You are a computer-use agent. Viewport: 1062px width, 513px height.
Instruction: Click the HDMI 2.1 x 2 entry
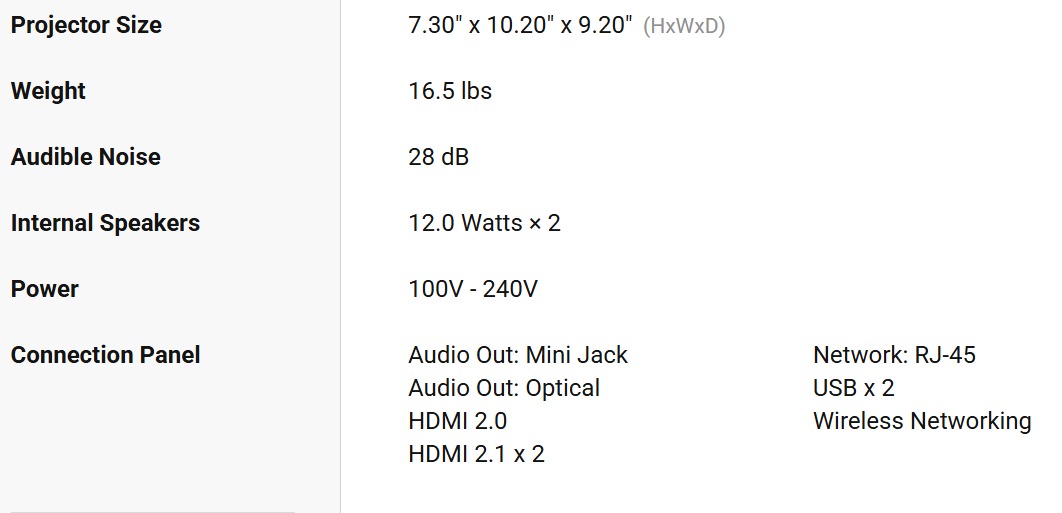tap(476, 454)
